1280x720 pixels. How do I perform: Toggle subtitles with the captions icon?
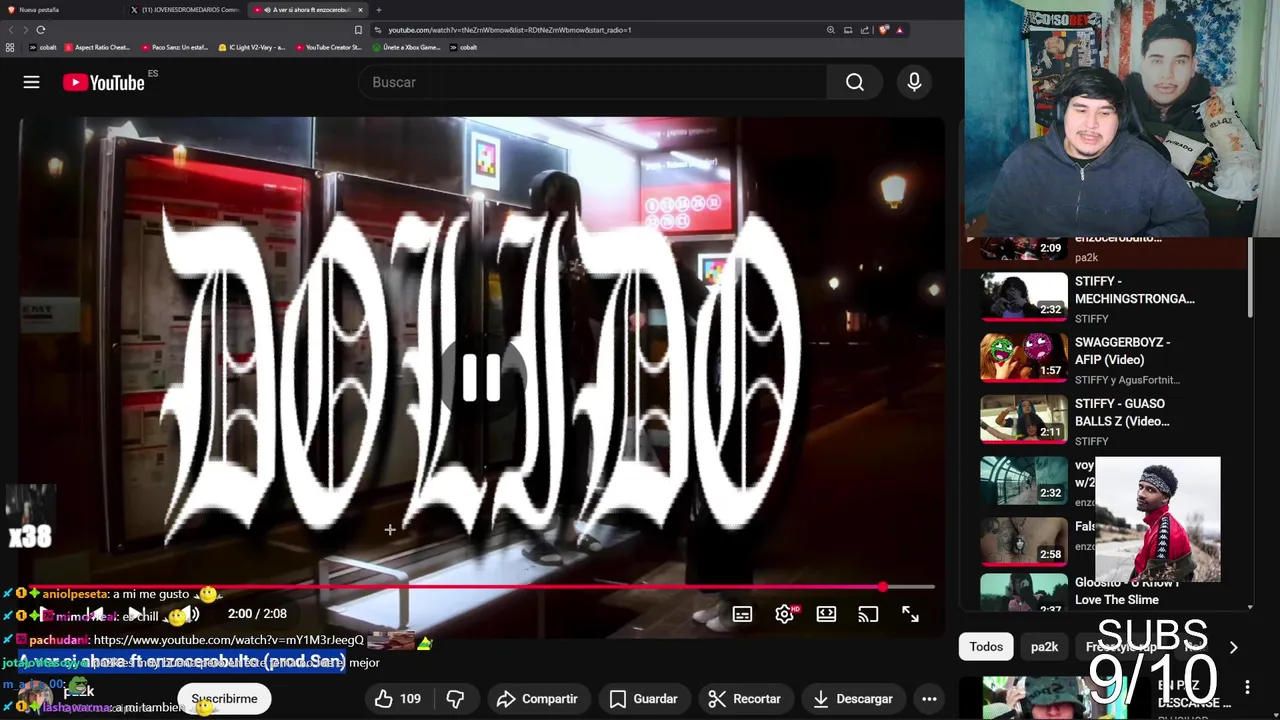(x=742, y=614)
